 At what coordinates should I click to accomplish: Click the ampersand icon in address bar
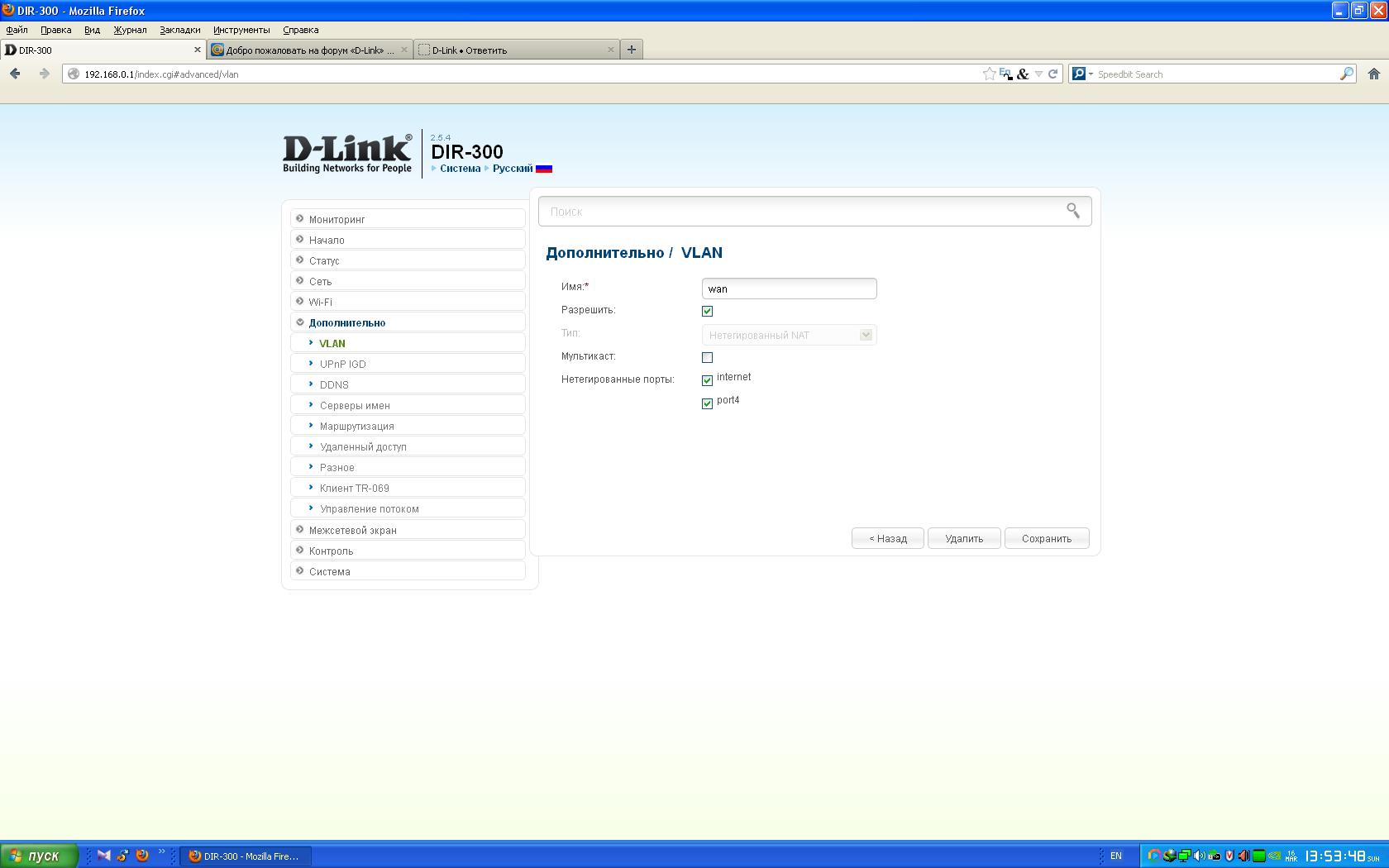[x=1023, y=74]
